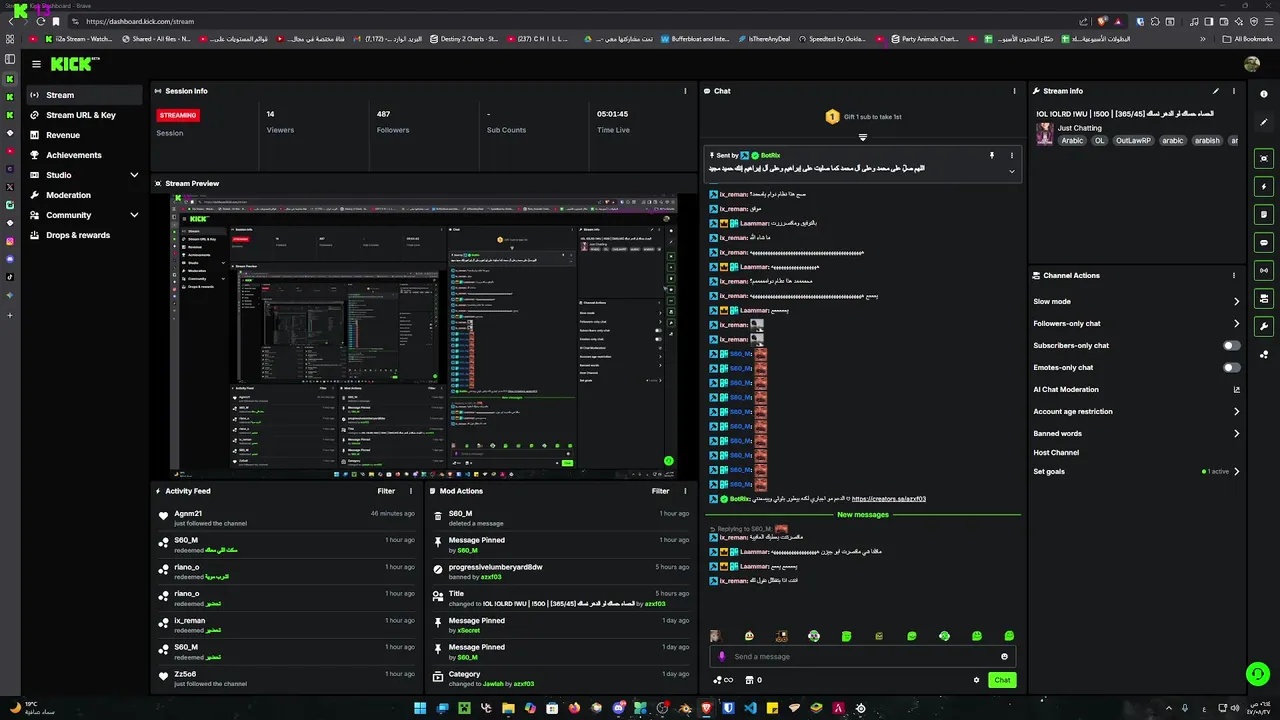Edit stream info with pencil icon
The width and height of the screenshot is (1280, 720).
tap(1216, 91)
